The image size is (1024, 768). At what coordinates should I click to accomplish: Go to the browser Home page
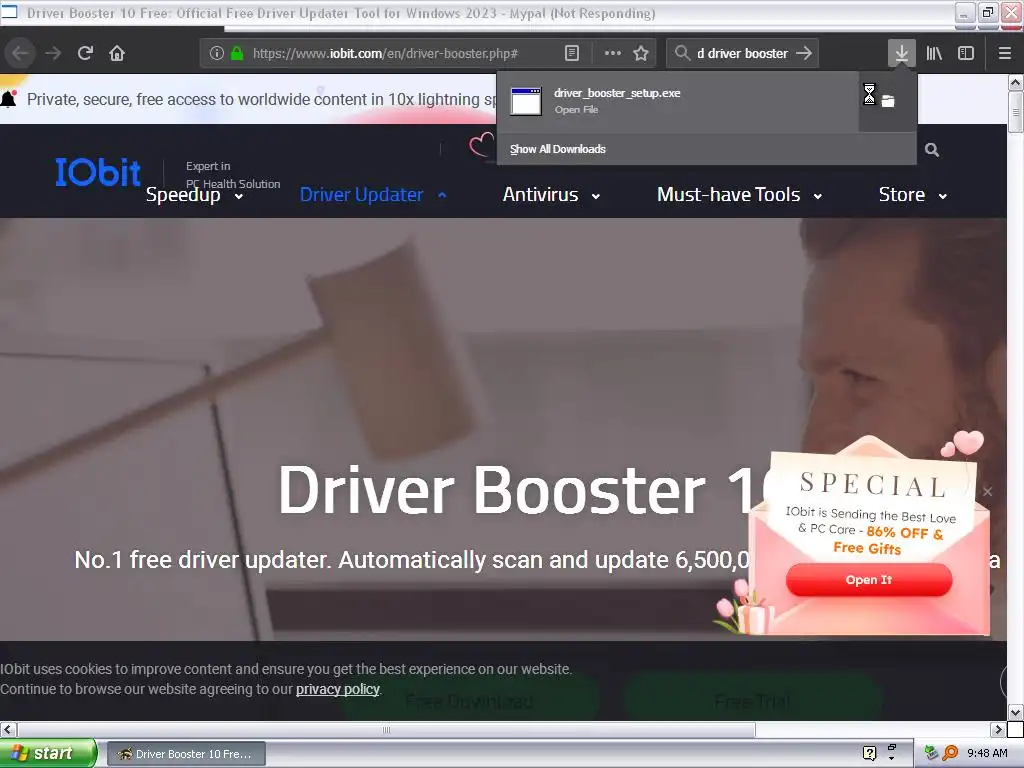(117, 53)
